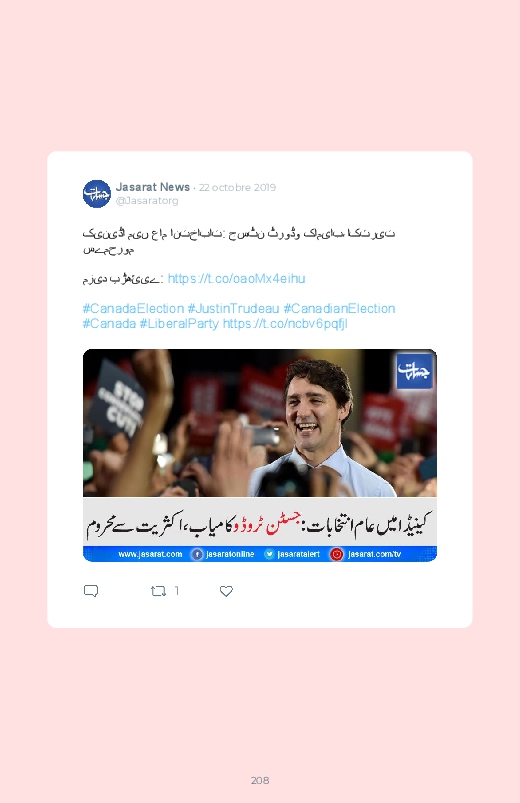Open the tweet date 22 octobre 2019
520x803 pixels.
click(237, 187)
